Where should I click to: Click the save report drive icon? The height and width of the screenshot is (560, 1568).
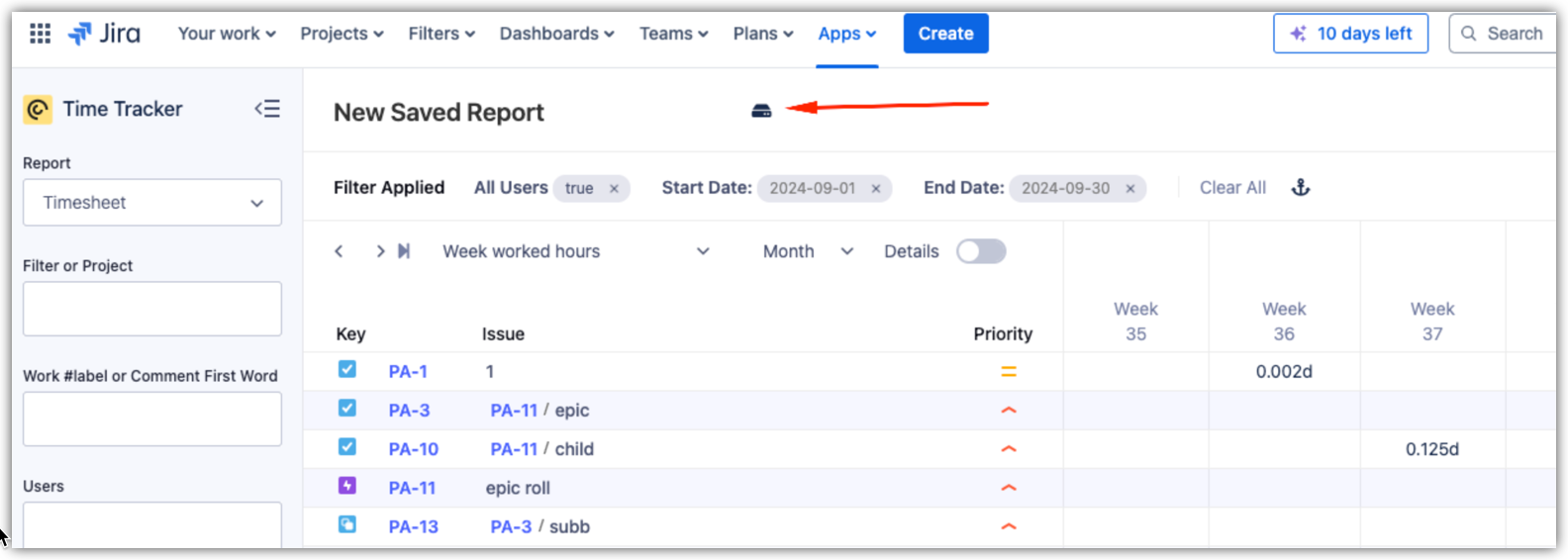pyautogui.click(x=761, y=111)
